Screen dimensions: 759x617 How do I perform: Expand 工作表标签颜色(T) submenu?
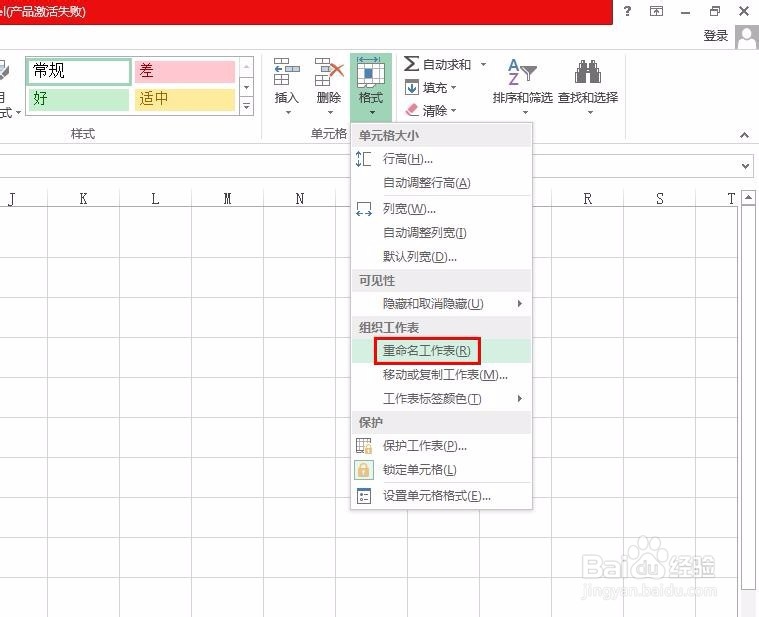pos(441,398)
